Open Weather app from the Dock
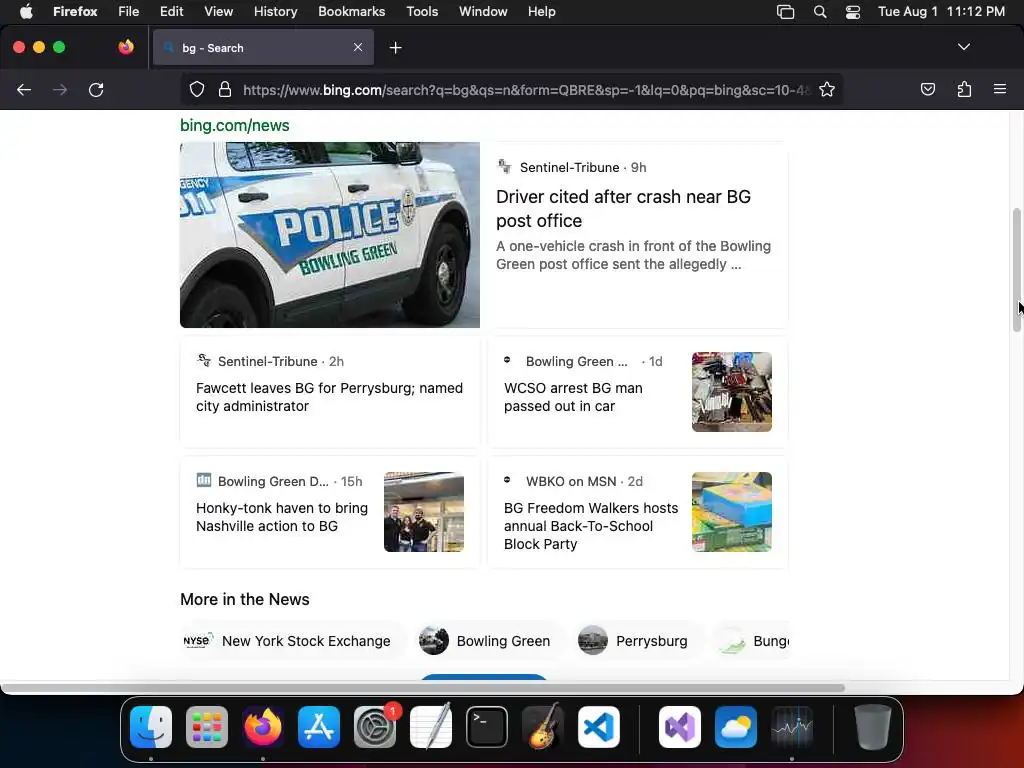The image size is (1024, 768). pyautogui.click(x=735, y=727)
